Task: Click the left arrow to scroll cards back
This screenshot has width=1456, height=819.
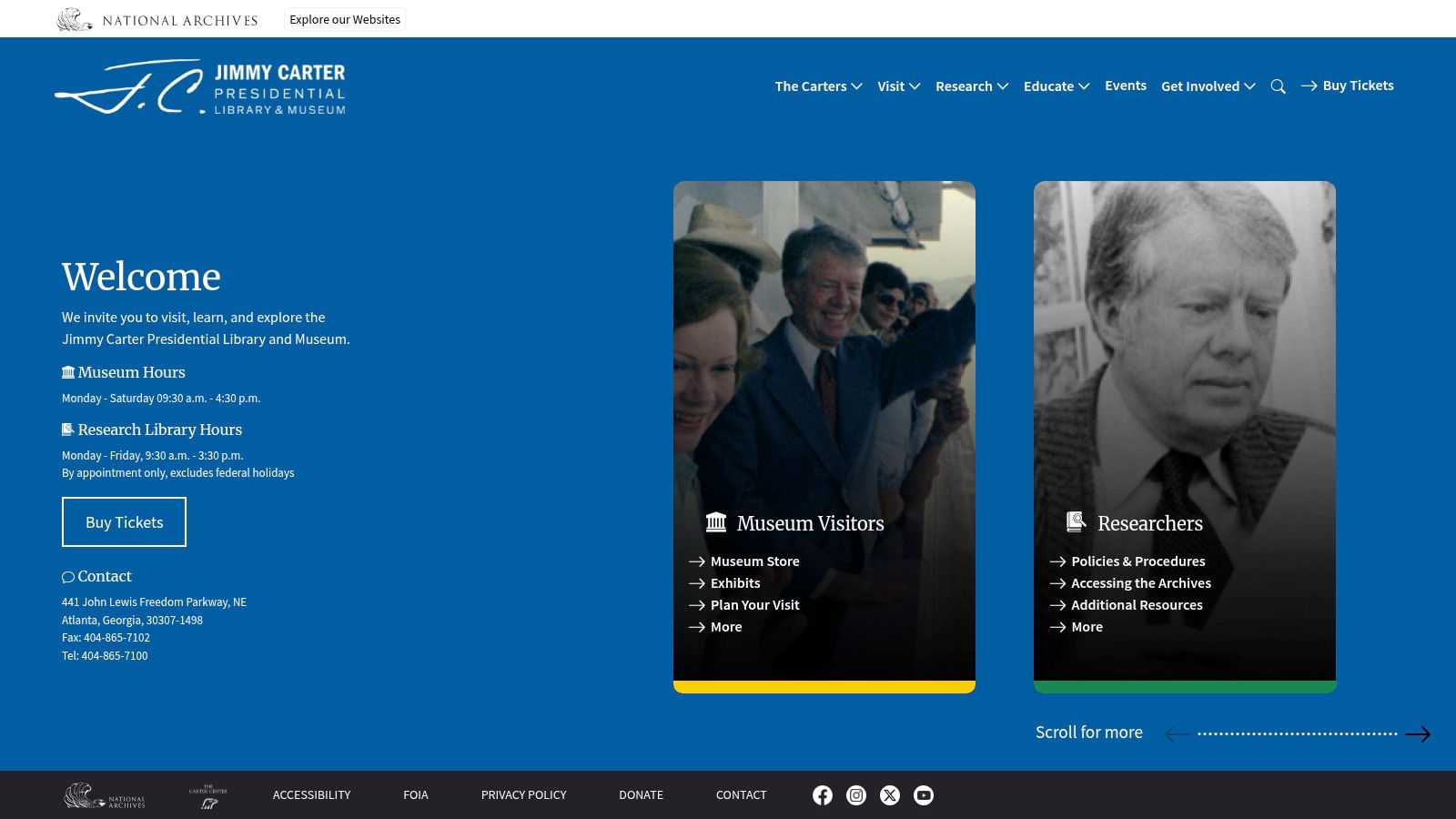Action: pyautogui.click(x=1178, y=734)
